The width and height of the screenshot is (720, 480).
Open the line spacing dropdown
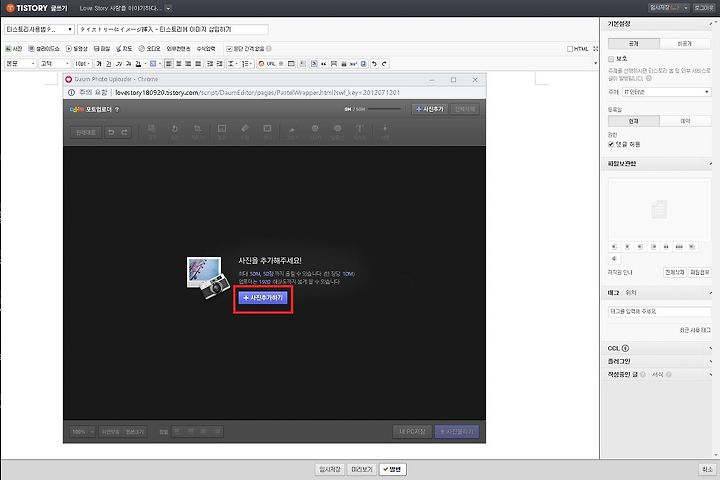coord(232,64)
